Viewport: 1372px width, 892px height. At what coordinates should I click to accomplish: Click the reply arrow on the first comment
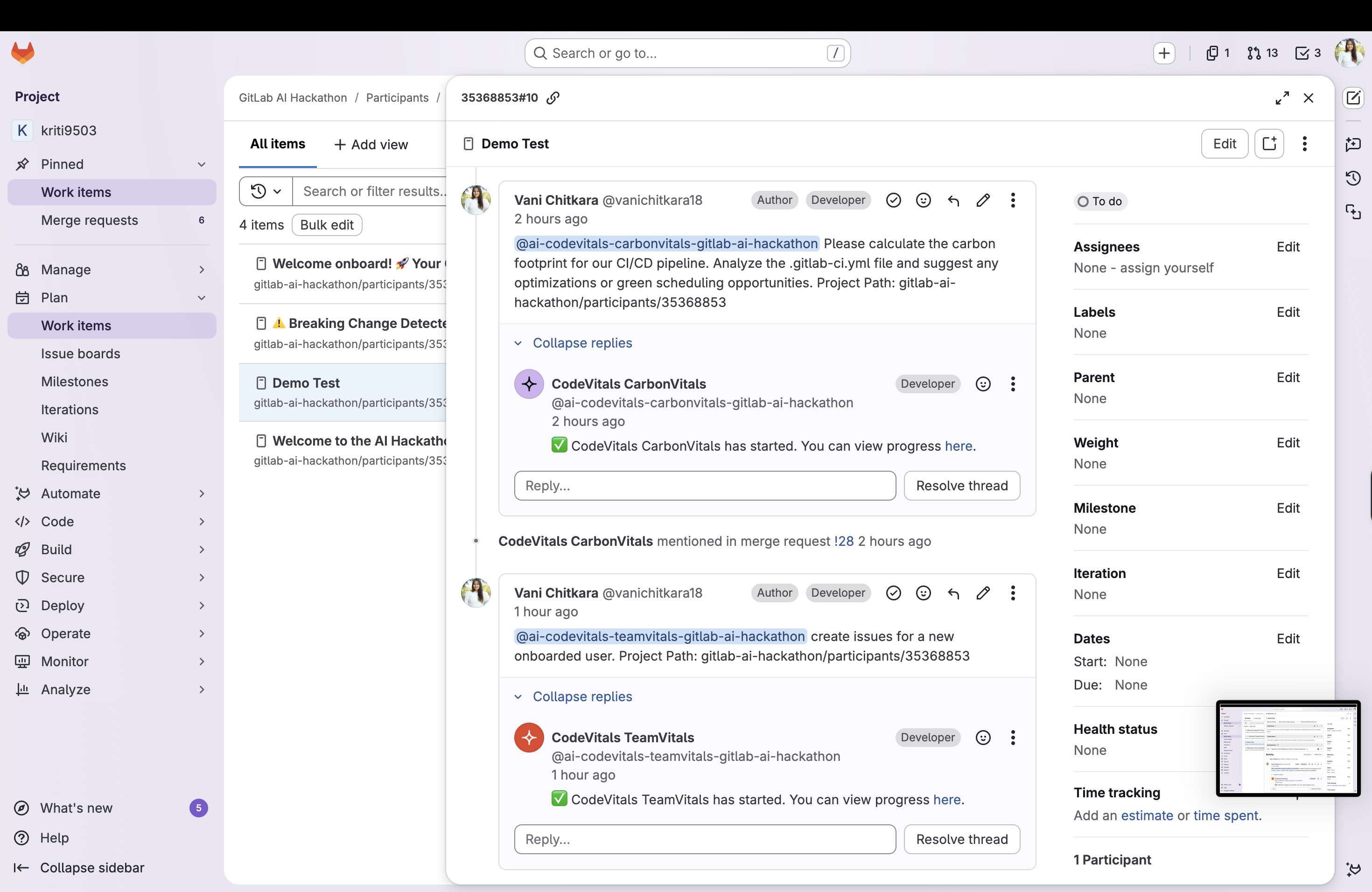(x=953, y=201)
